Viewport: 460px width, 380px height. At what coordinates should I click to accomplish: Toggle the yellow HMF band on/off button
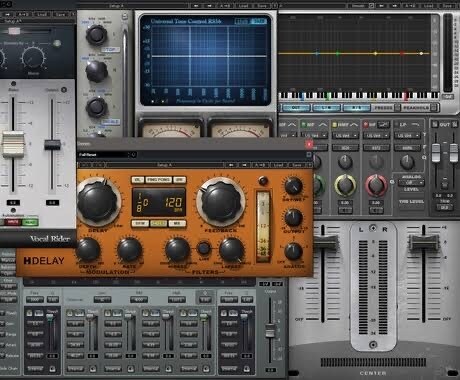[x=335, y=125]
